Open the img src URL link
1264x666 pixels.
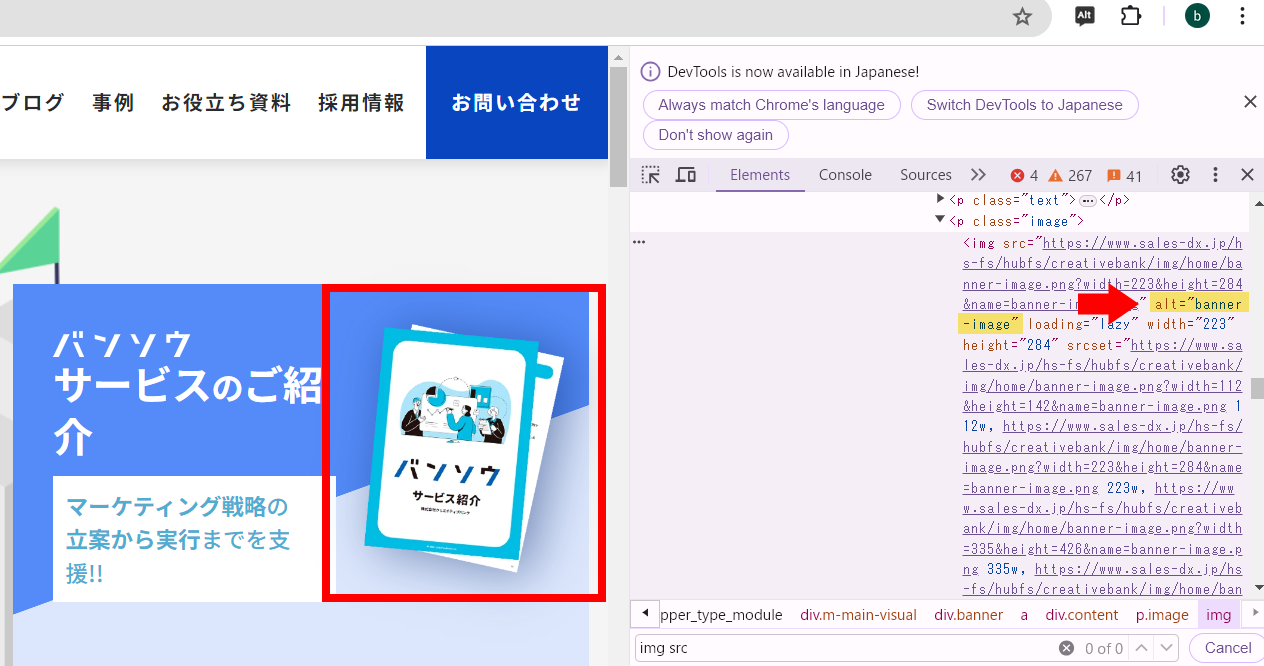click(x=1104, y=273)
